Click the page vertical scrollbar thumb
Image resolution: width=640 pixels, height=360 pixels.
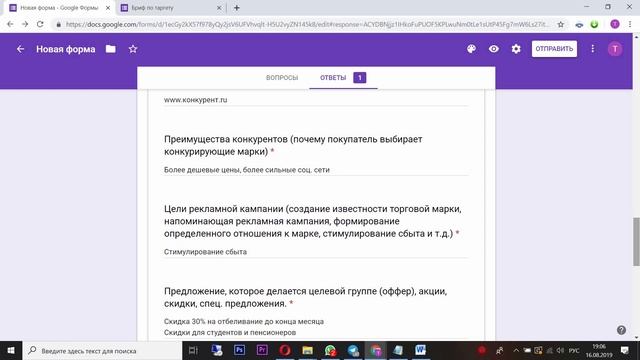click(x=636, y=242)
